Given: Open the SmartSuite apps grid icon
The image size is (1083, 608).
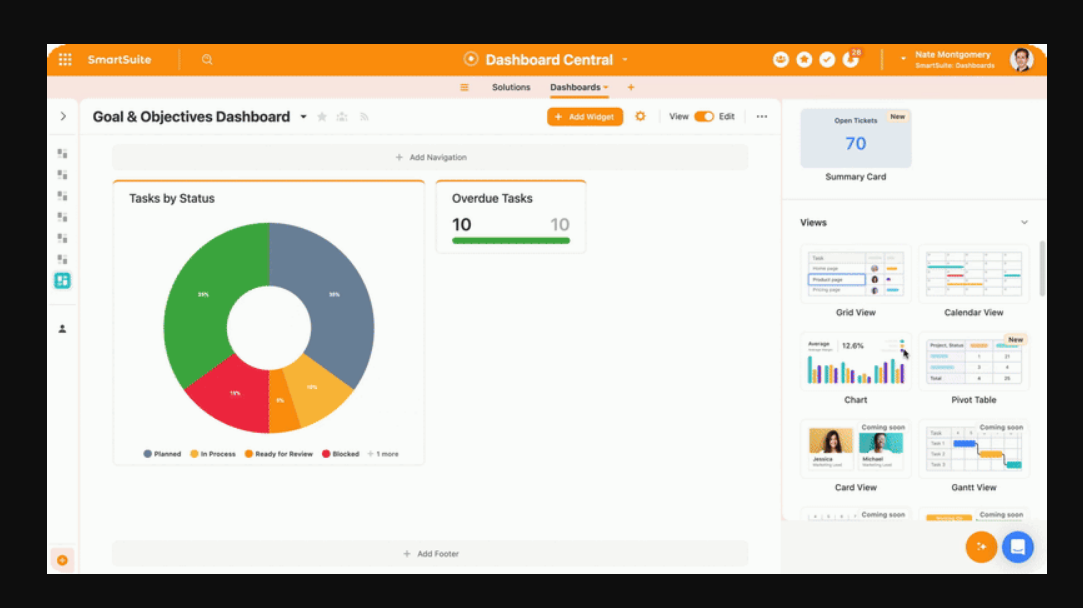Looking at the screenshot, I should click(x=63, y=59).
